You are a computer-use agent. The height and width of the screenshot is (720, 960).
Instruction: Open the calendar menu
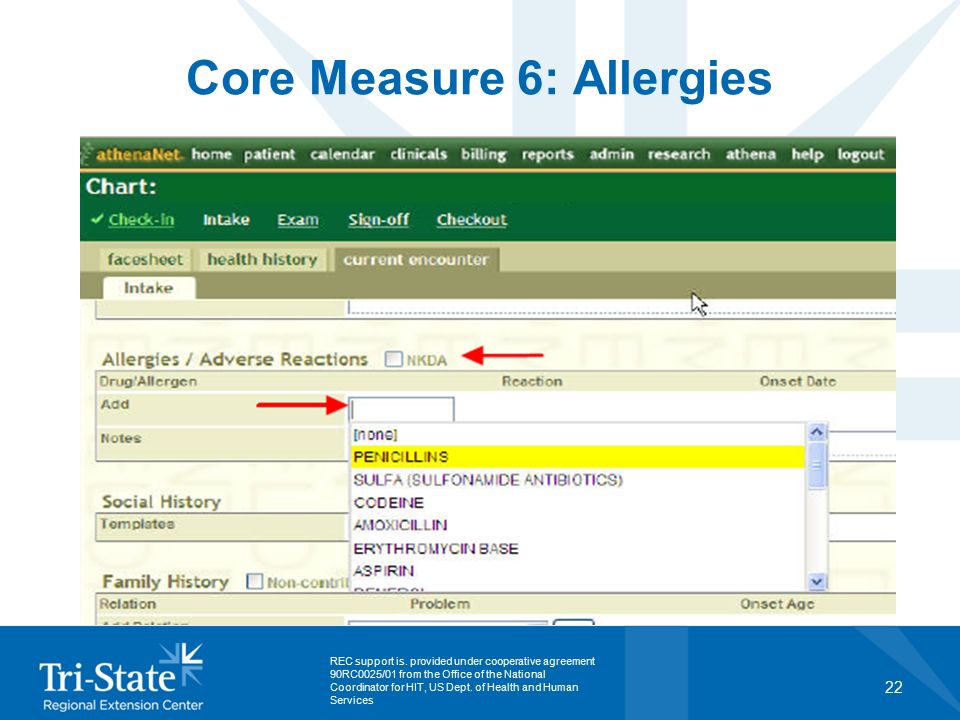coord(342,154)
